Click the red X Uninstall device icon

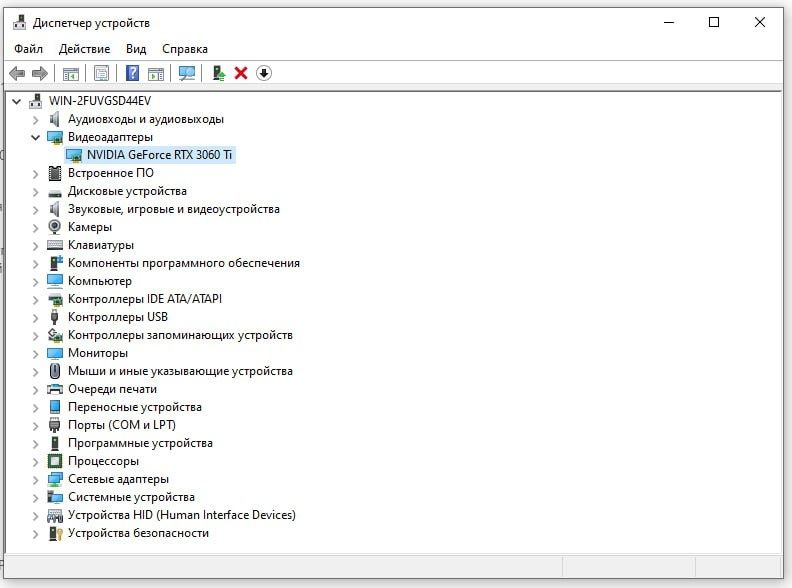coord(241,74)
